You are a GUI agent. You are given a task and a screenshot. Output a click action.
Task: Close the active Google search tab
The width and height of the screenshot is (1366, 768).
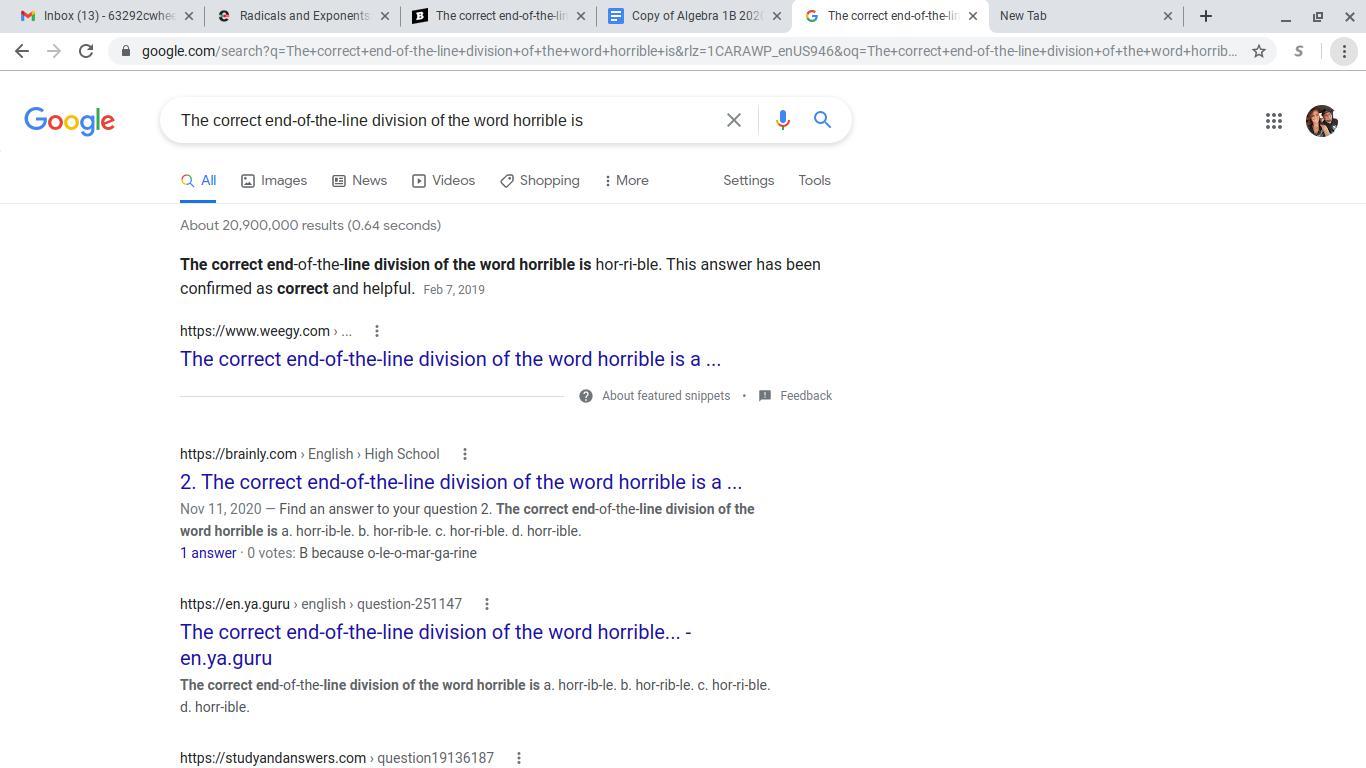[x=973, y=16]
